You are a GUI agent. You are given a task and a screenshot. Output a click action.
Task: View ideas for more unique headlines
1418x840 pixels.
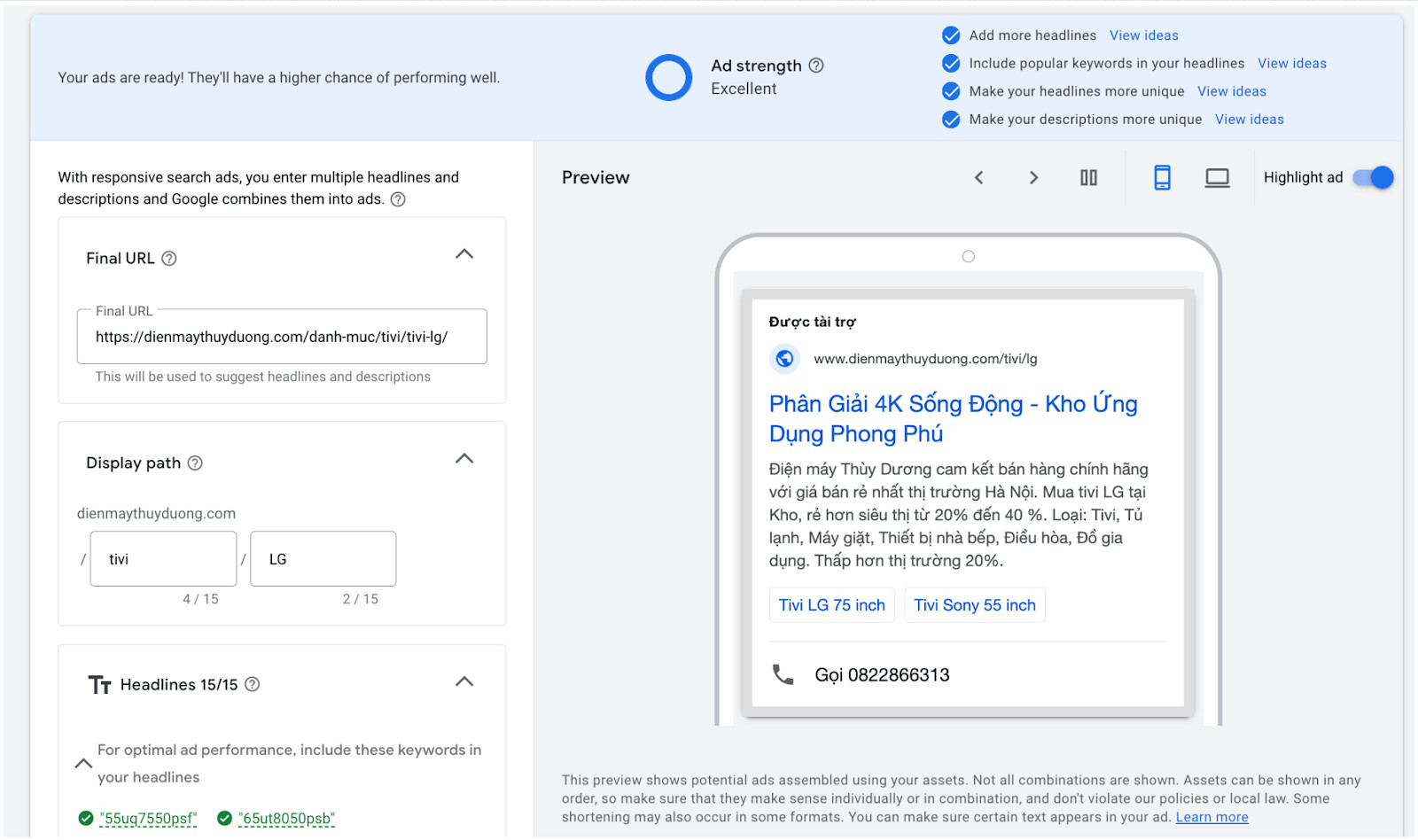1232,91
